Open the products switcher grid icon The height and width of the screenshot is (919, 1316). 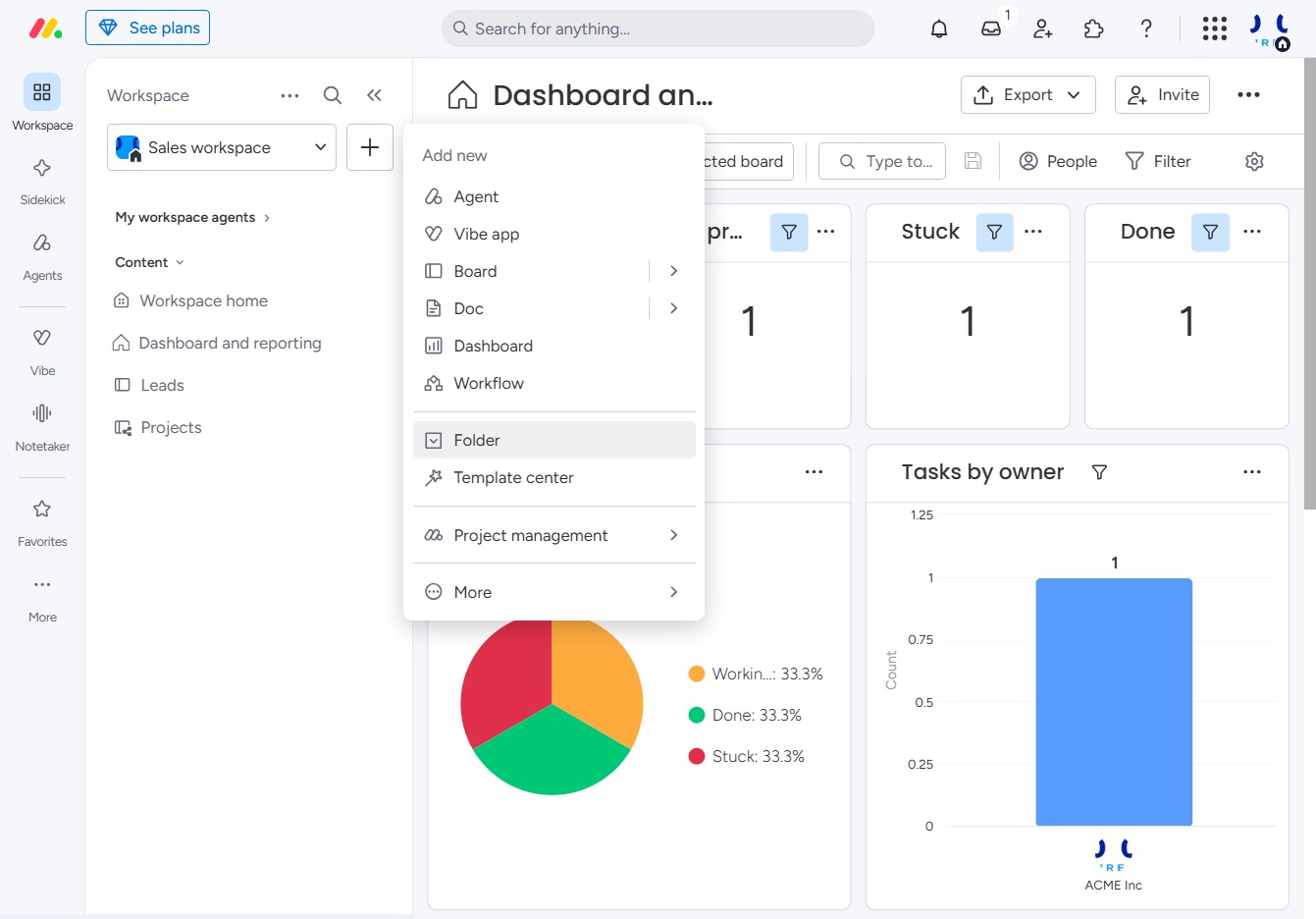coord(1215,28)
